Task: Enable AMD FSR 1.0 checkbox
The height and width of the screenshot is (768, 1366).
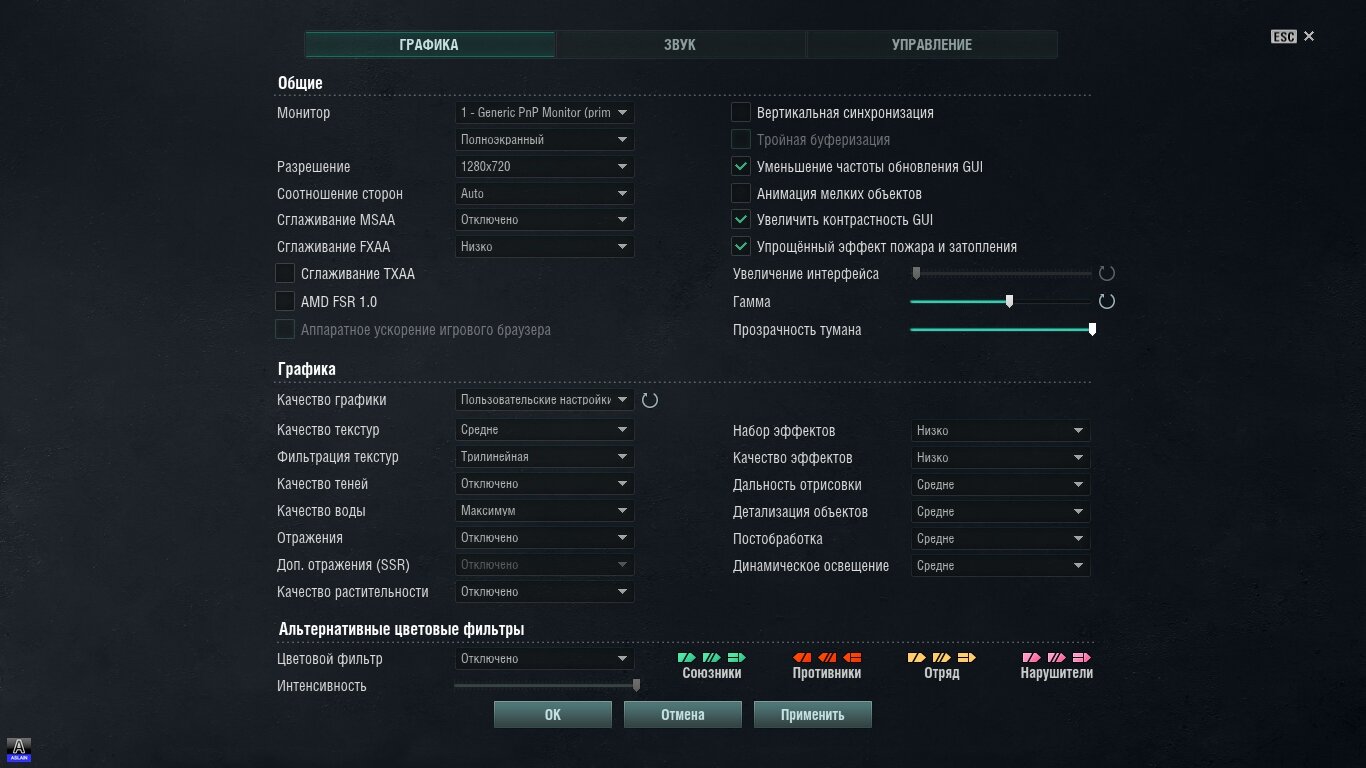Action: tap(285, 301)
